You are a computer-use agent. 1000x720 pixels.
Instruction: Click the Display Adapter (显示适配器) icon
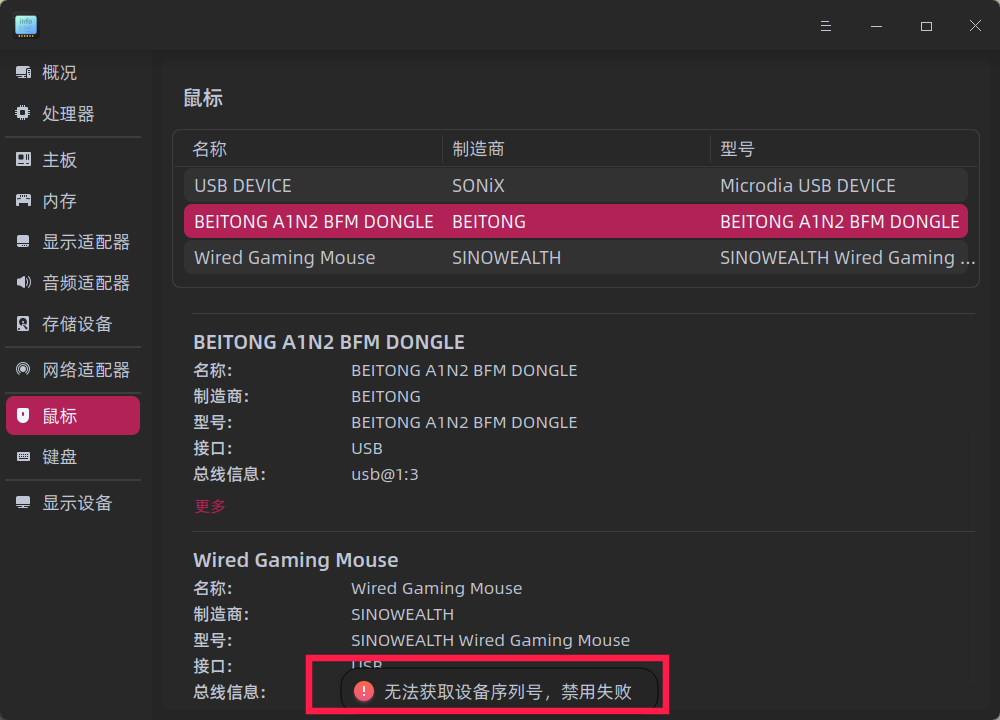[x=23, y=242]
